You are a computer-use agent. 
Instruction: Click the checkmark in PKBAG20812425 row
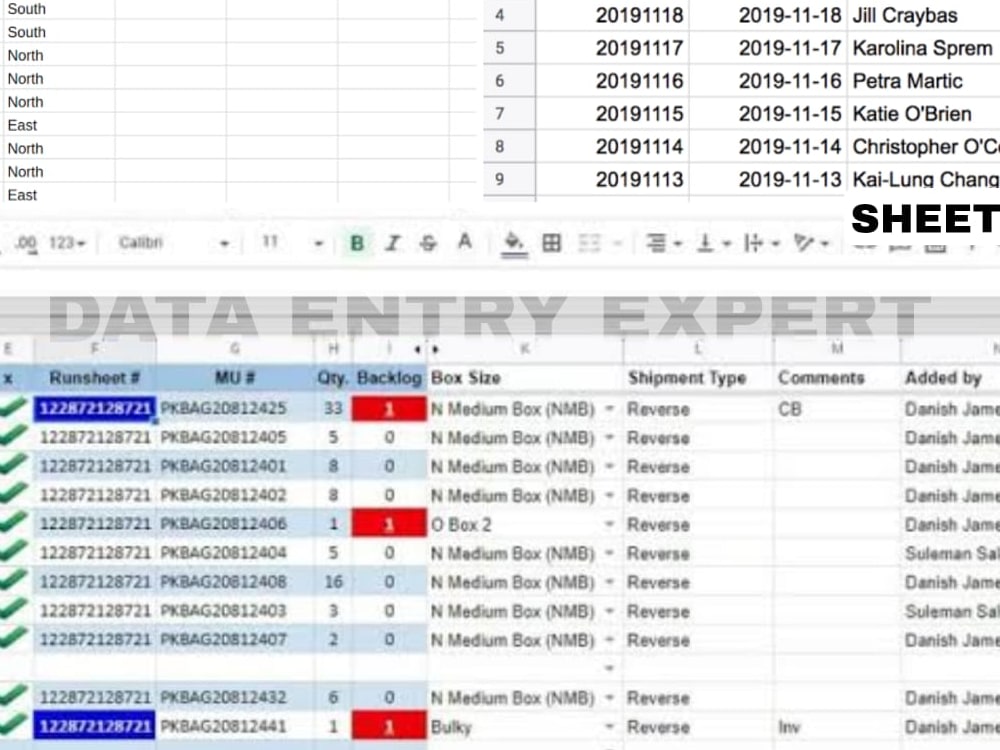tap(13, 407)
